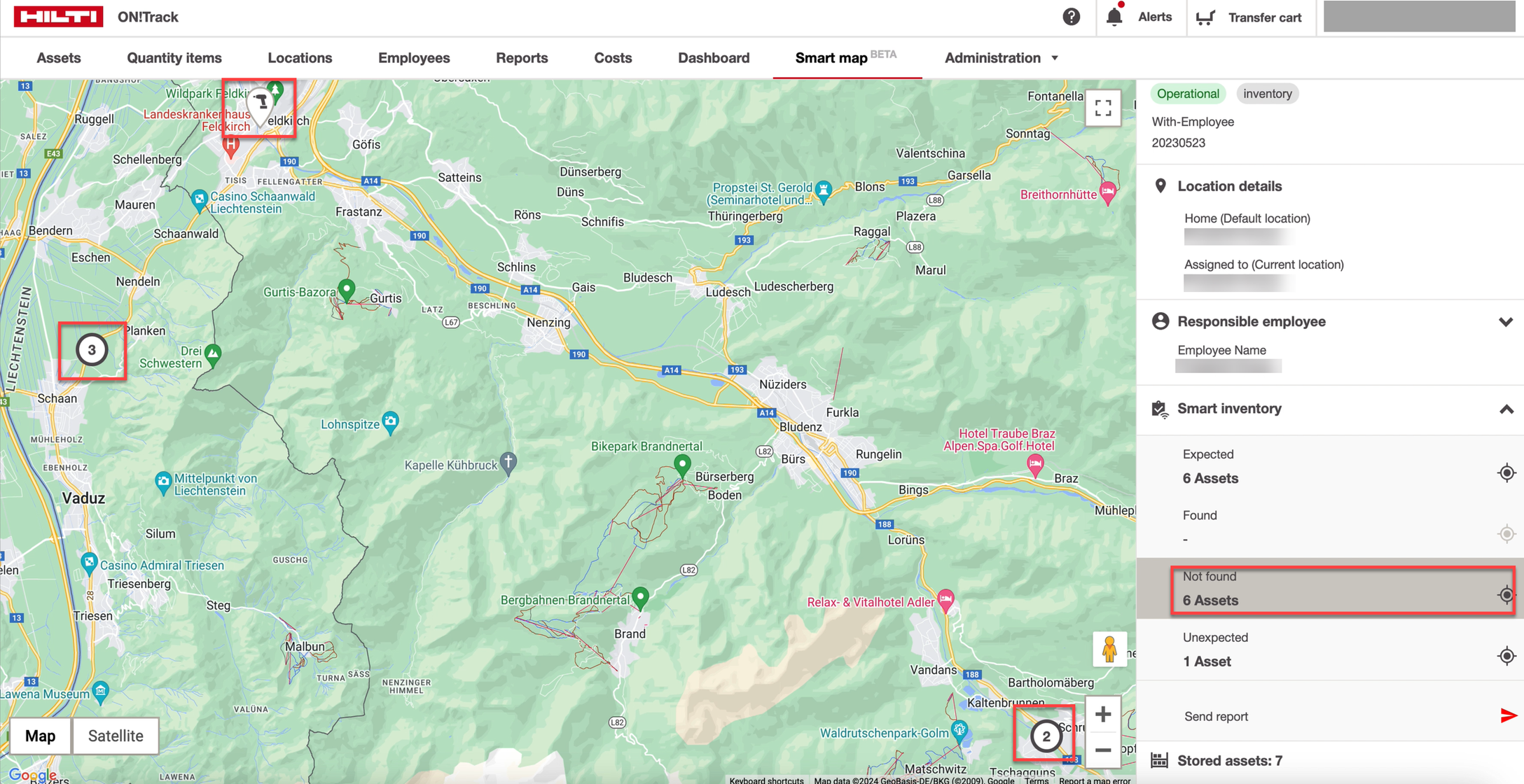Click the Bergbahnen Brandnertal green pin

pyautogui.click(x=640, y=598)
